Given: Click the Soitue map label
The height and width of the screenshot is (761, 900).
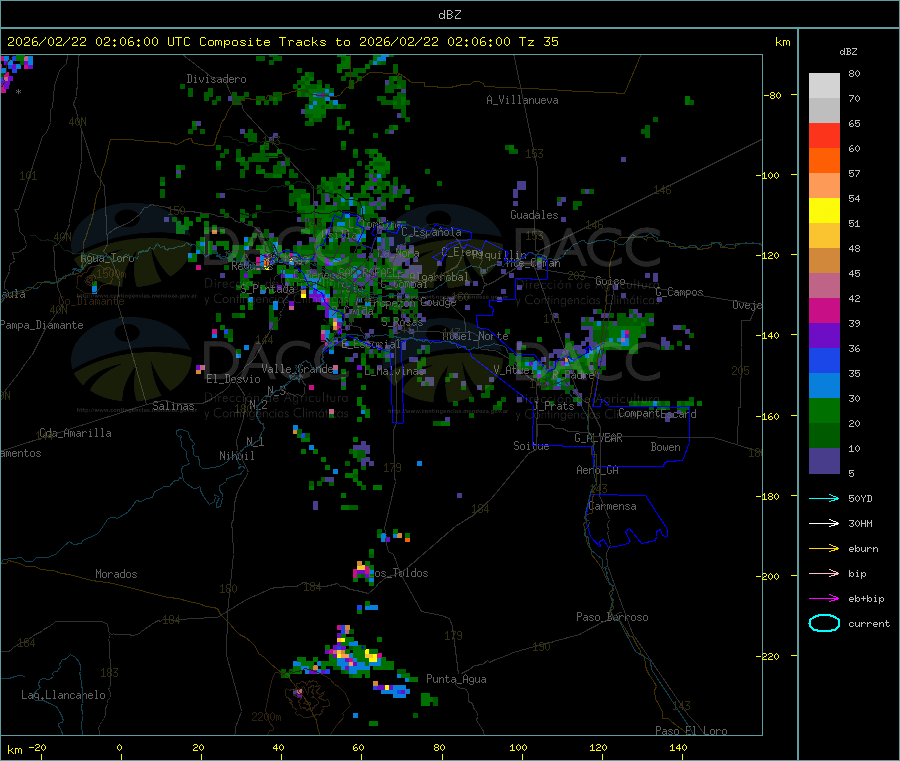Looking at the screenshot, I should point(531,446).
